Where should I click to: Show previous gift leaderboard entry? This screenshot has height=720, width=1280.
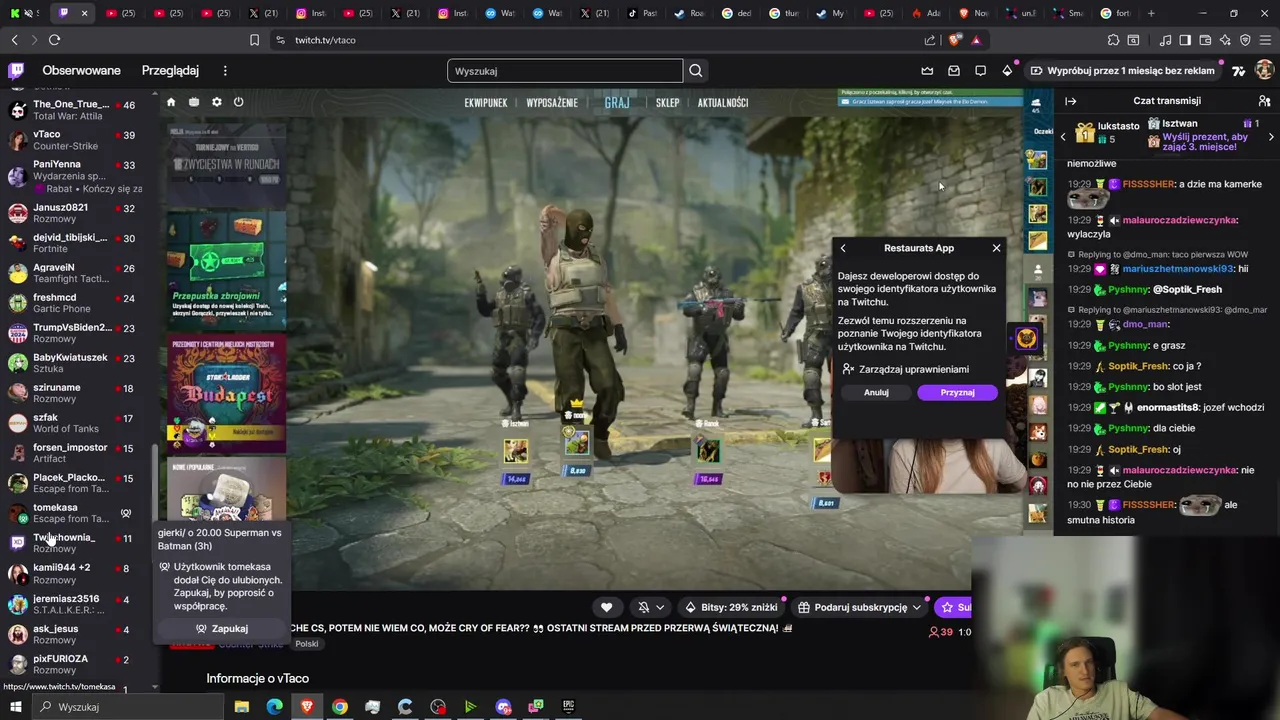pyautogui.click(x=1063, y=136)
